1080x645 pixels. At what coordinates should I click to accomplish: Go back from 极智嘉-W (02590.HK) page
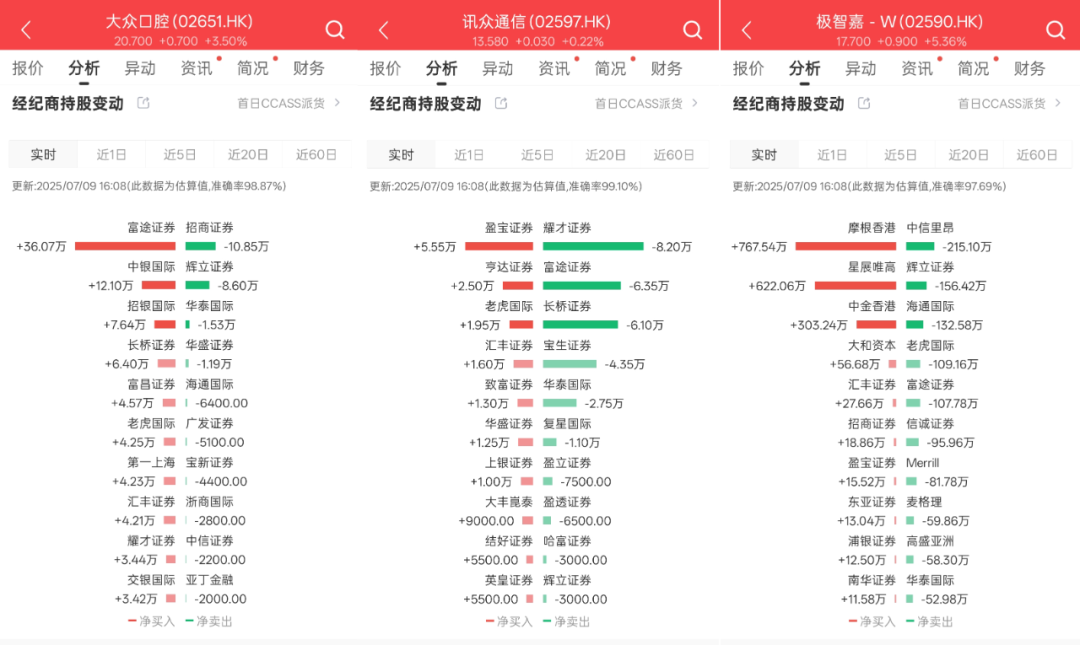click(x=747, y=30)
